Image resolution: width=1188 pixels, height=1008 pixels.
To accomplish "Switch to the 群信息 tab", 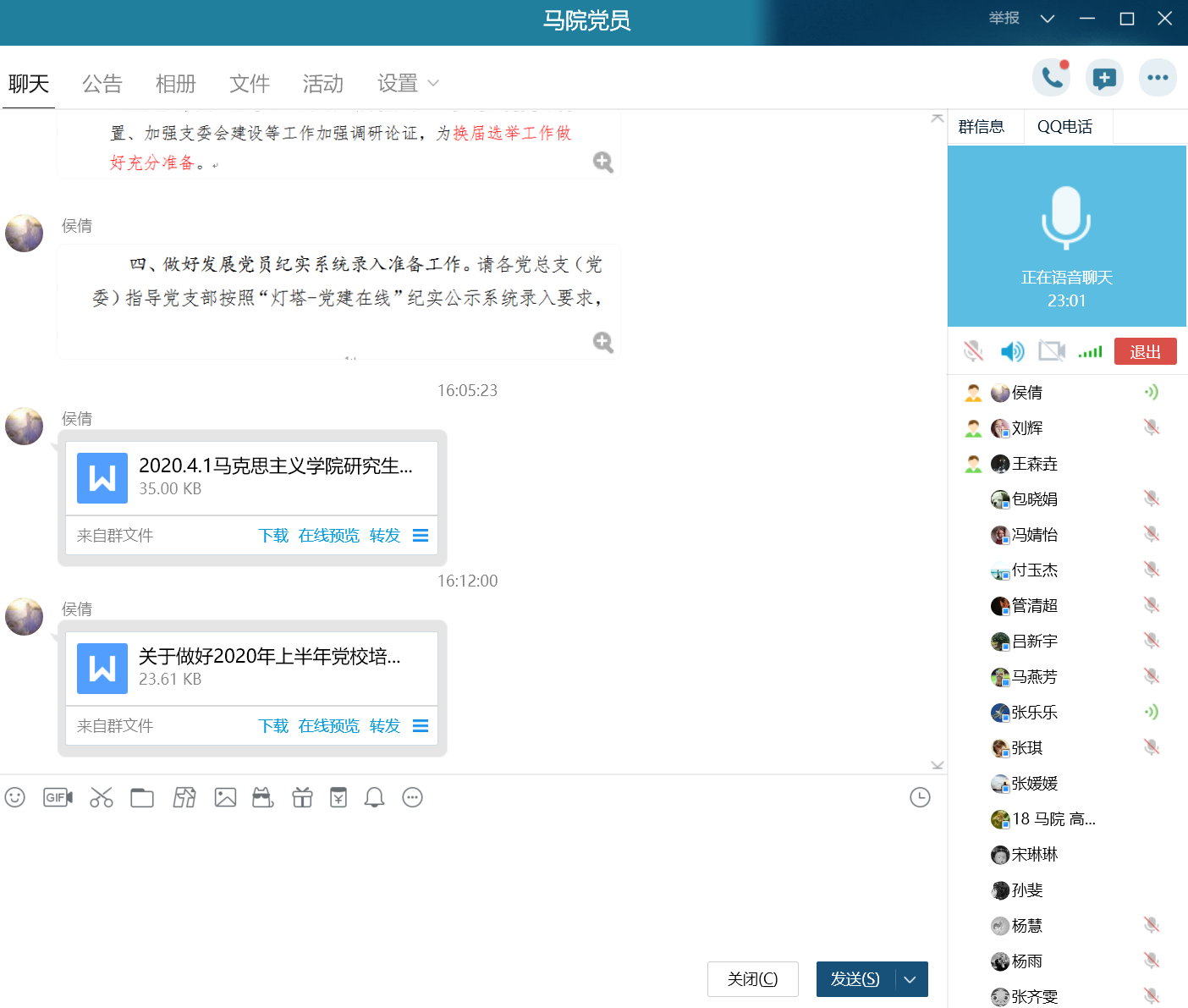I will pyautogui.click(x=982, y=127).
